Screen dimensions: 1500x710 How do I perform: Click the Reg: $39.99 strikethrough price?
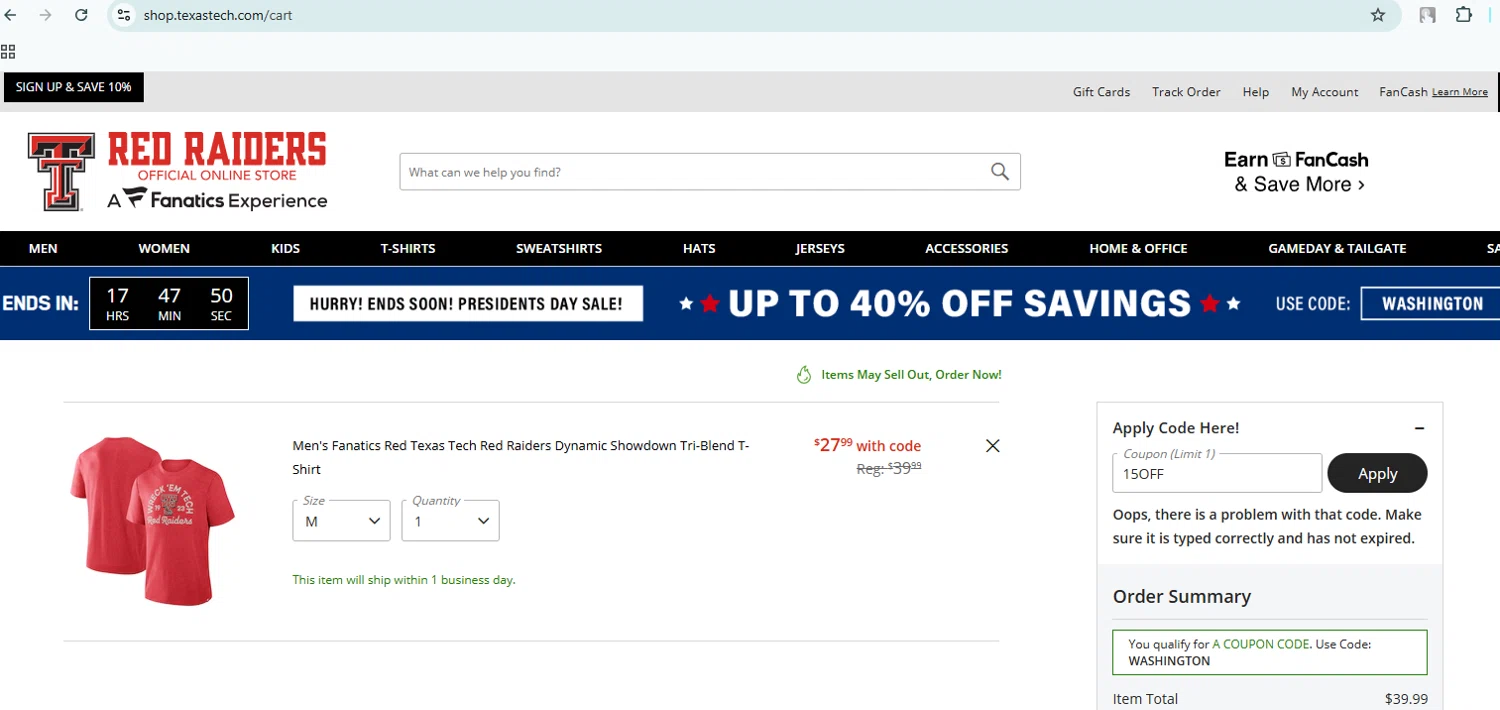(x=889, y=468)
